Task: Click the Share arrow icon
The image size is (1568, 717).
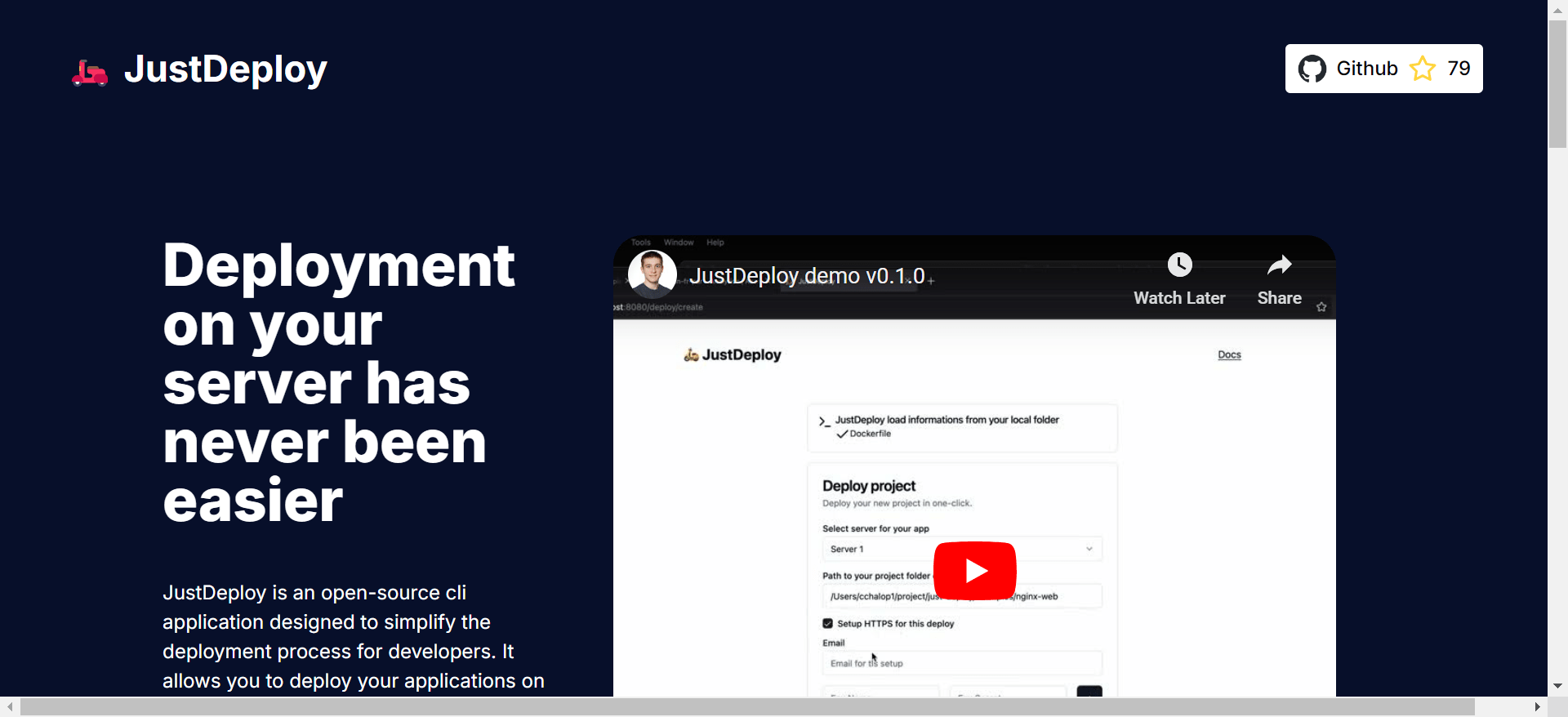Action: click(1279, 265)
